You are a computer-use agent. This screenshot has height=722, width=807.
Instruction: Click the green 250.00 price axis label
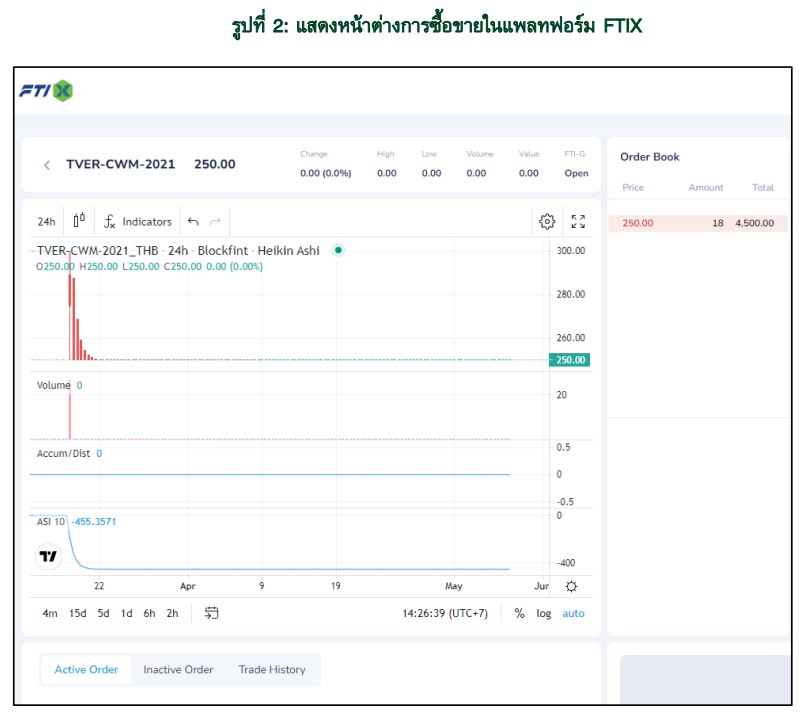[570, 360]
